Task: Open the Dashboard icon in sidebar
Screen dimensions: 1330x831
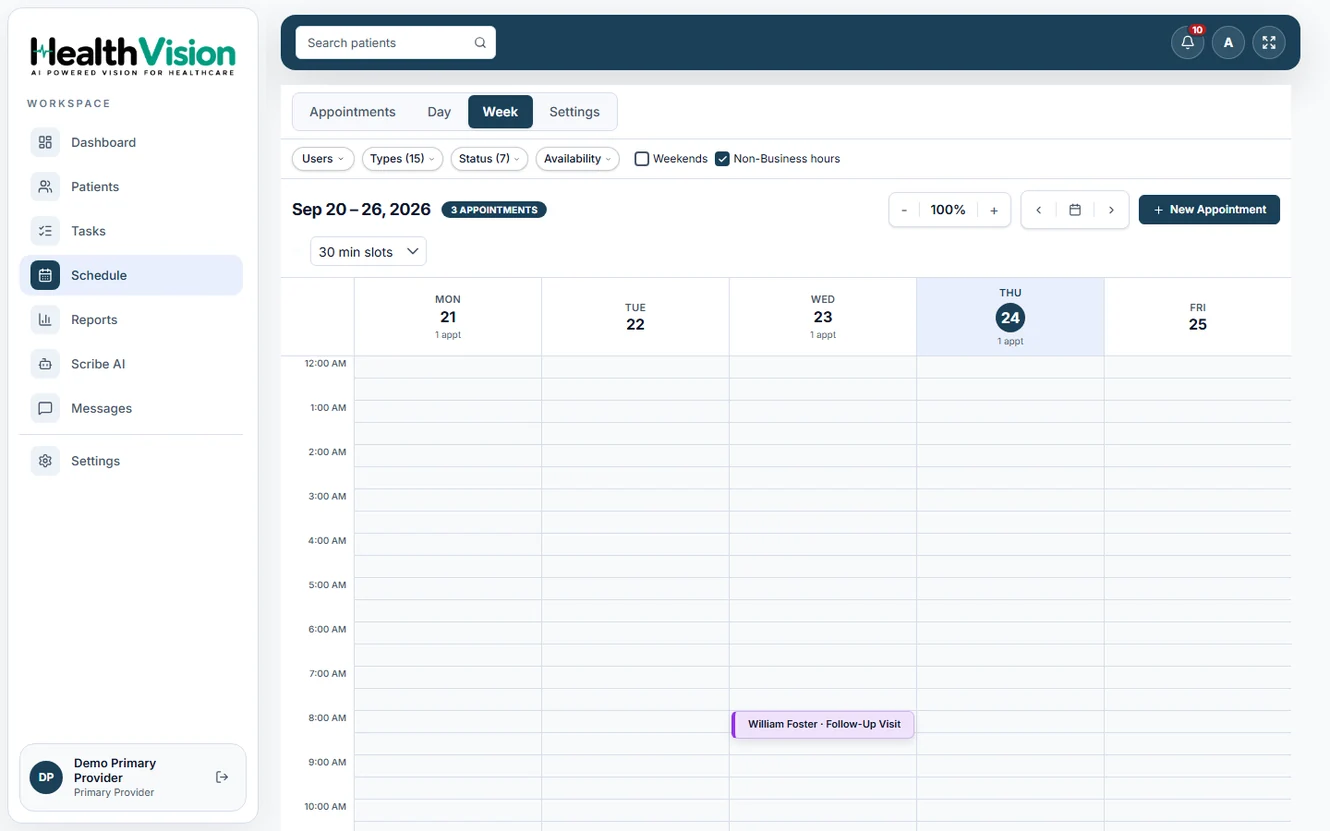Action: point(45,142)
